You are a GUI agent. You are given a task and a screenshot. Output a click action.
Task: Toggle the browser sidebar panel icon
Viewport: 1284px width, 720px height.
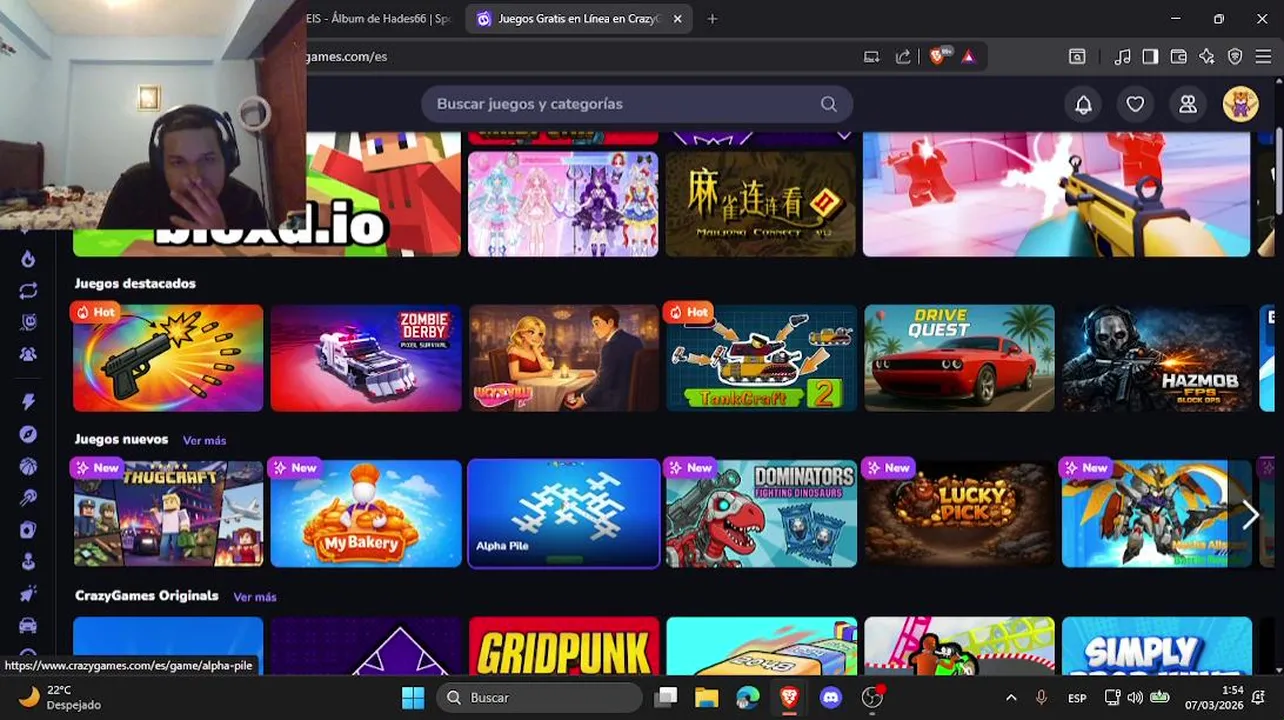(1150, 57)
